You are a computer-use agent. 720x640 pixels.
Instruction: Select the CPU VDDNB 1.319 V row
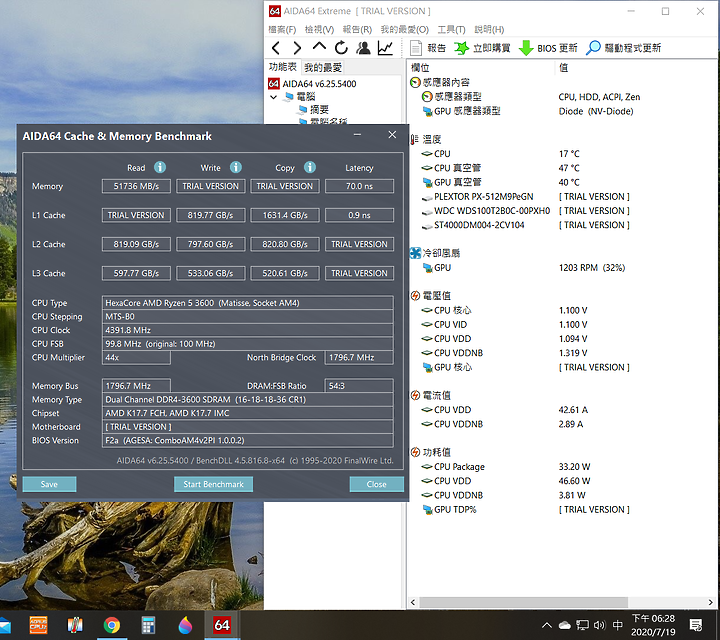[x=504, y=353]
